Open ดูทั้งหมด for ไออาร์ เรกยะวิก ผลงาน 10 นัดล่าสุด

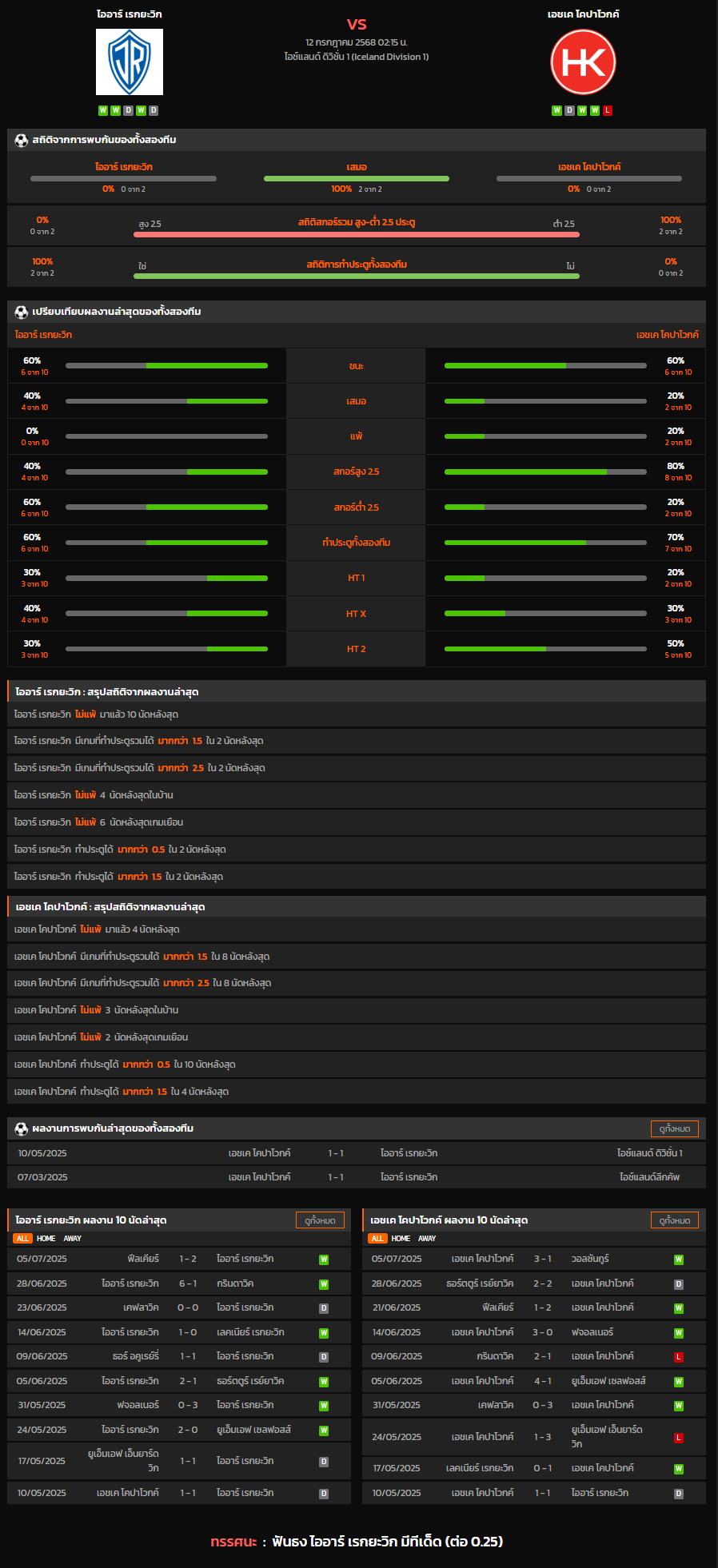[x=320, y=1220]
